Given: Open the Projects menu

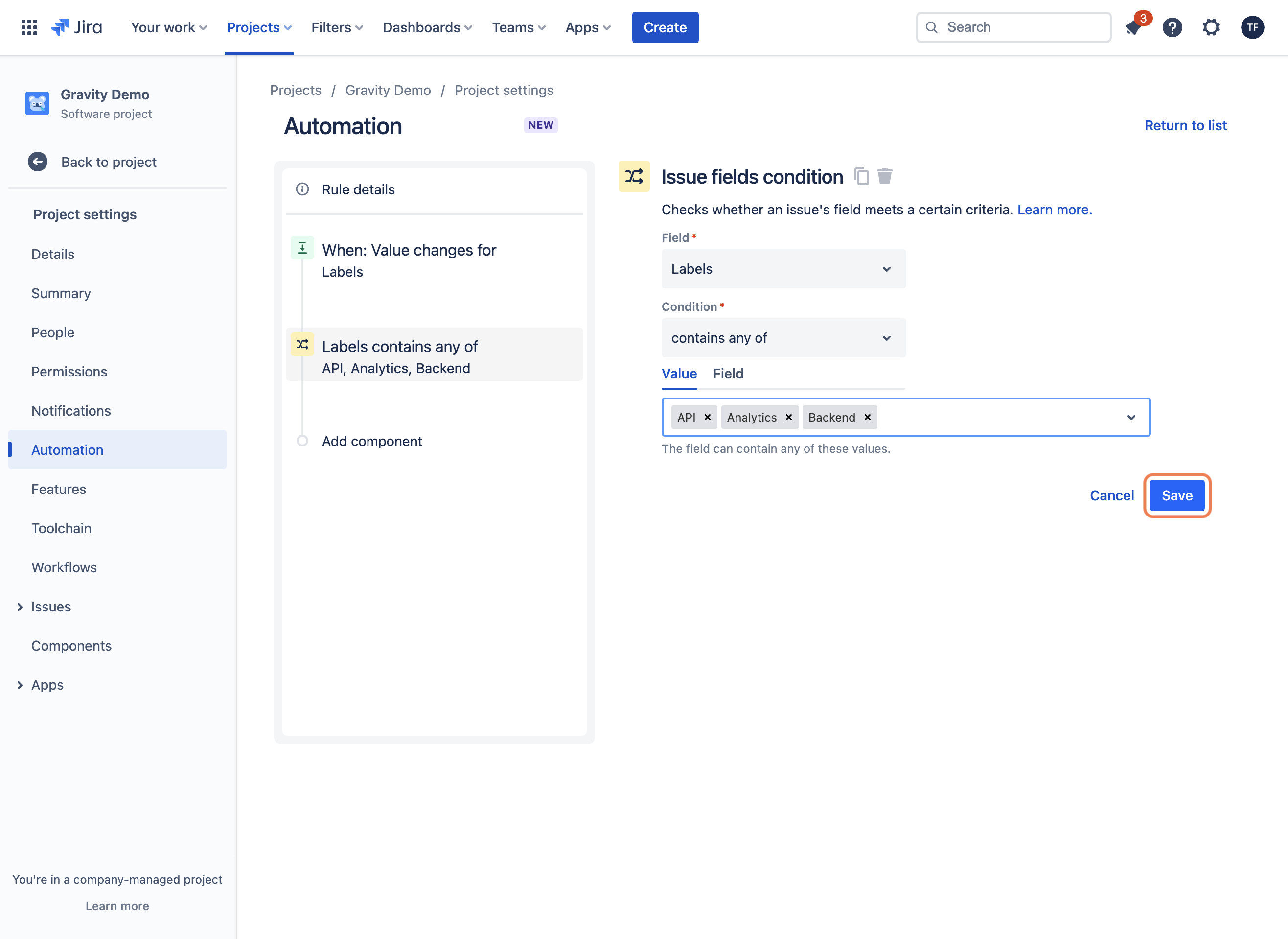Looking at the screenshot, I should pyautogui.click(x=259, y=27).
